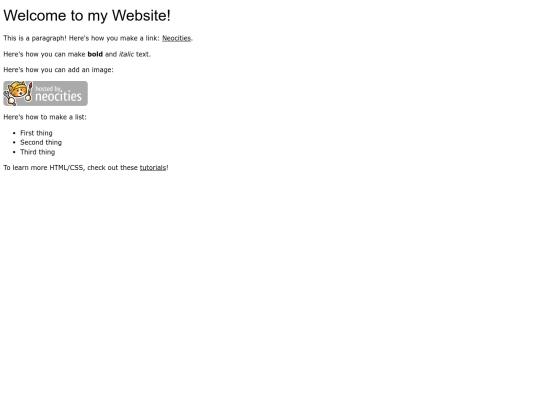The image size is (540, 405).
Task: Click the Welcome to my Website heading
Action: [x=87, y=15]
